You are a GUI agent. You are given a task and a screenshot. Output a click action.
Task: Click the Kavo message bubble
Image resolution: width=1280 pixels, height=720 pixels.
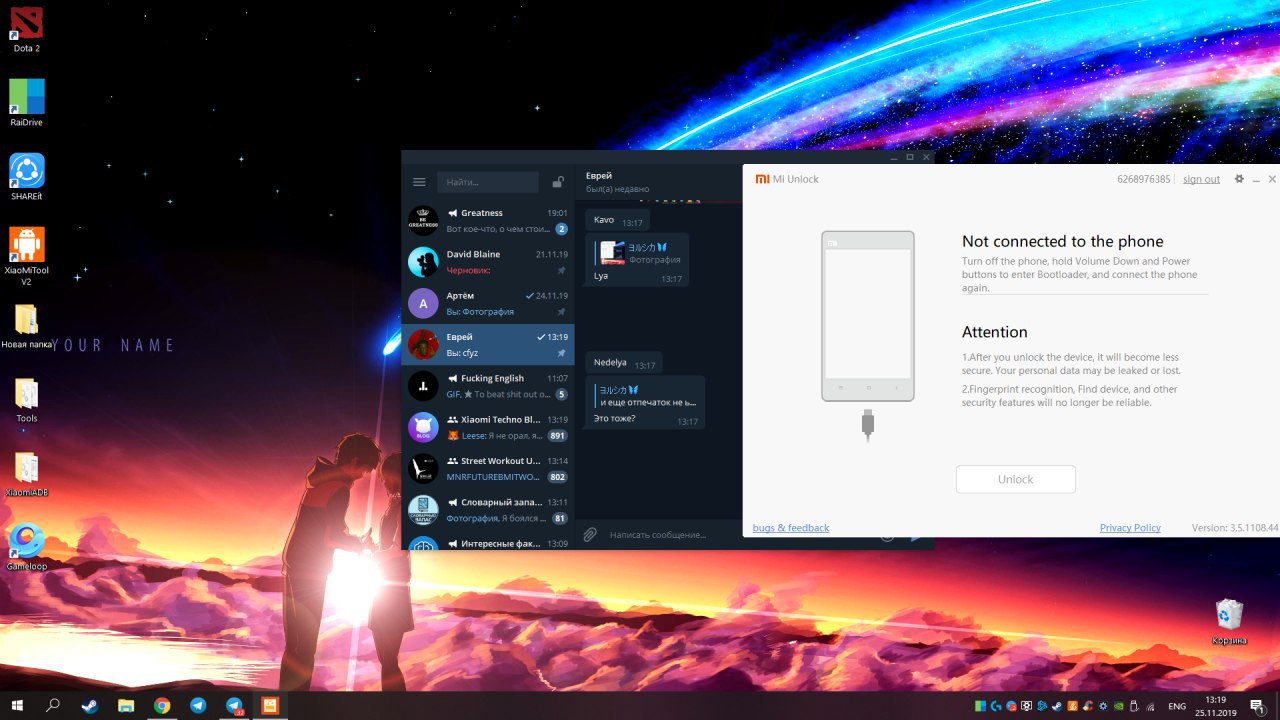(x=617, y=220)
